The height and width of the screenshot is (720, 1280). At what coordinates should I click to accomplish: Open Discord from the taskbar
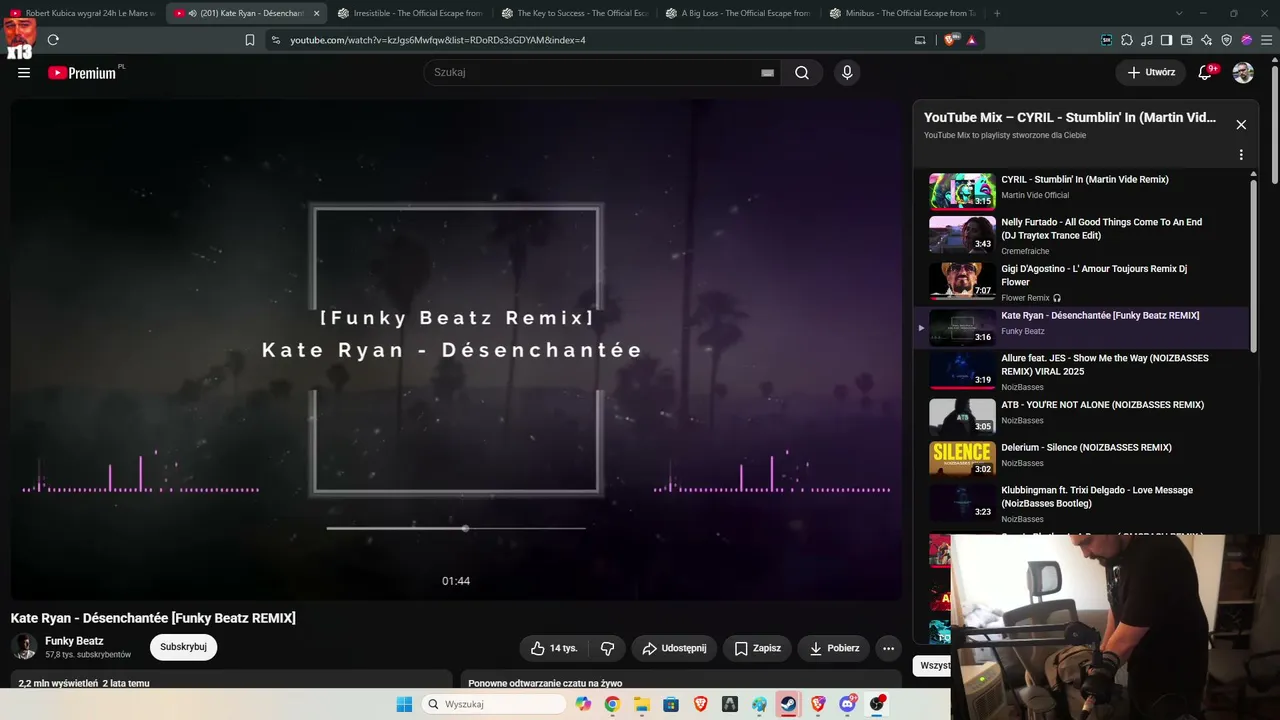point(848,704)
